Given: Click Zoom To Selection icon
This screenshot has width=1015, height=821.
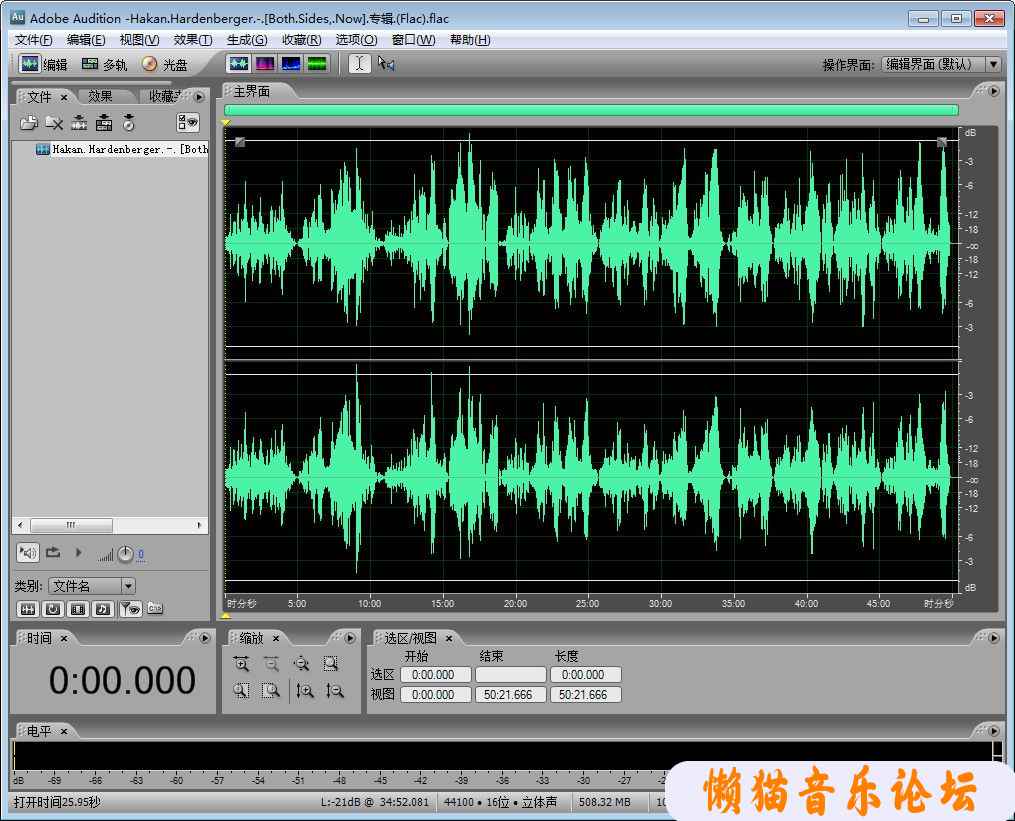Looking at the screenshot, I should pos(331,664).
